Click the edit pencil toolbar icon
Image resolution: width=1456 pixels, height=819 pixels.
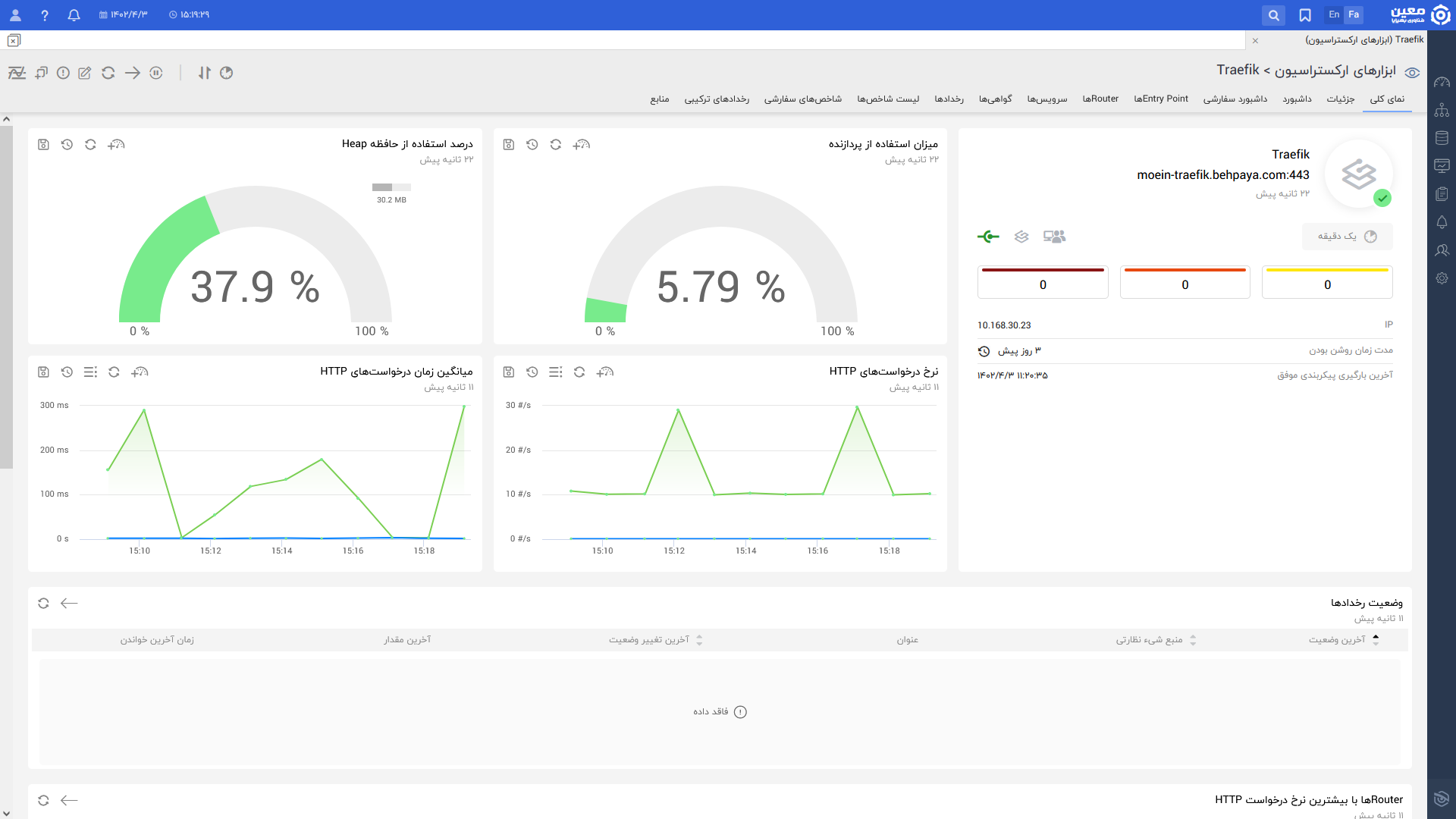[x=85, y=73]
